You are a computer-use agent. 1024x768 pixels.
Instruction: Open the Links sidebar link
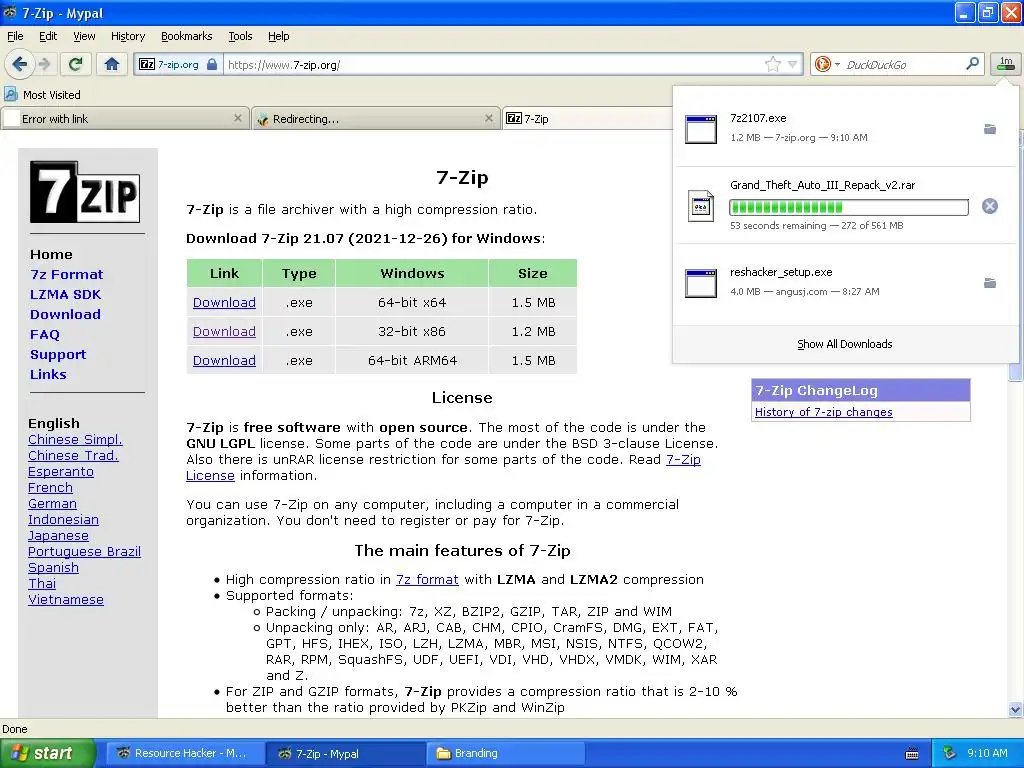click(48, 374)
